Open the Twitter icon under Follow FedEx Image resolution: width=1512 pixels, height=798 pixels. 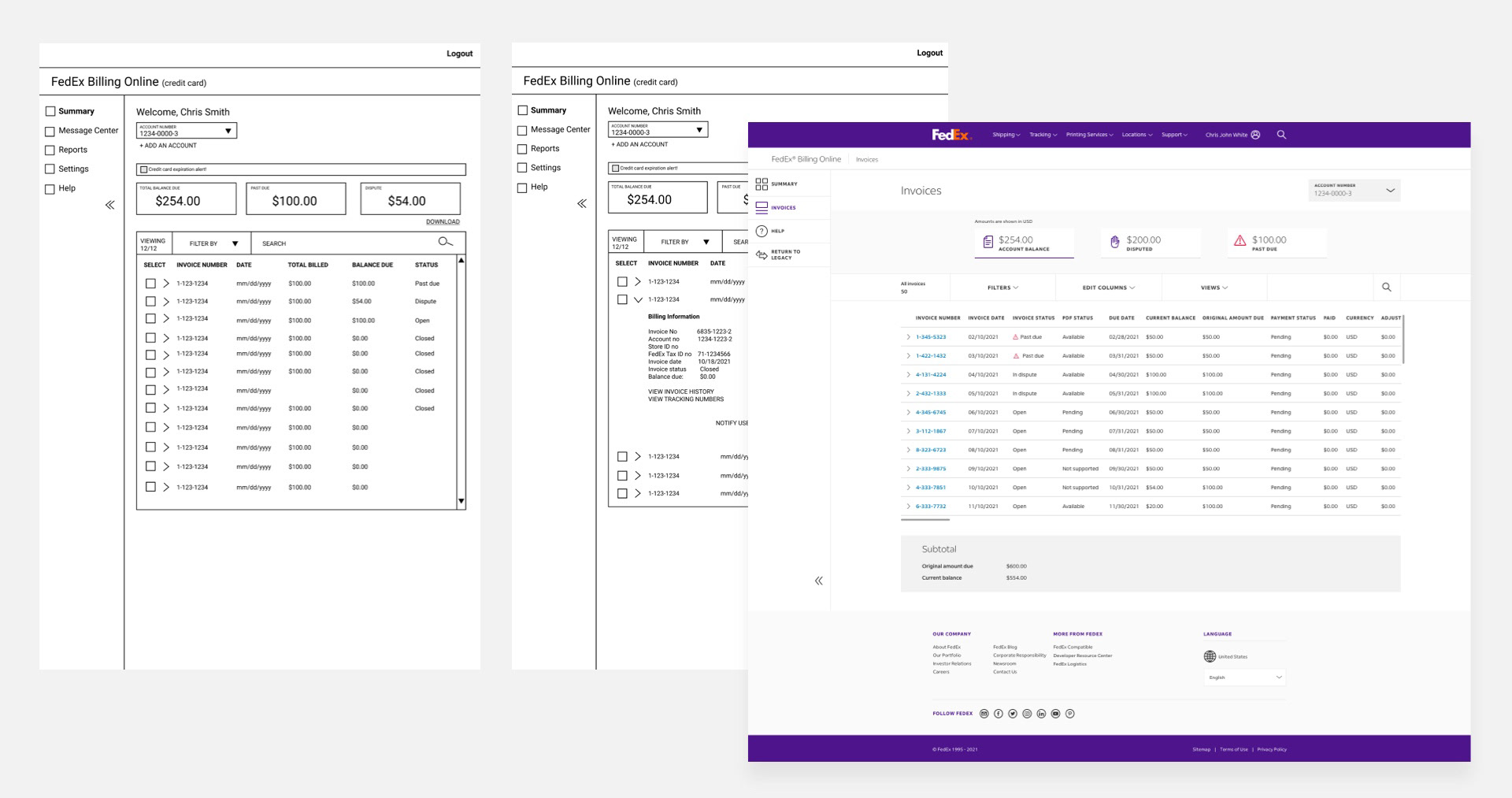(1013, 714)
